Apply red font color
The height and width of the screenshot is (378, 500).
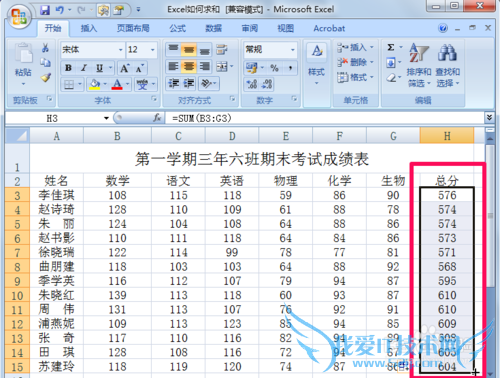pyautogui.click(x=117, y=84)
